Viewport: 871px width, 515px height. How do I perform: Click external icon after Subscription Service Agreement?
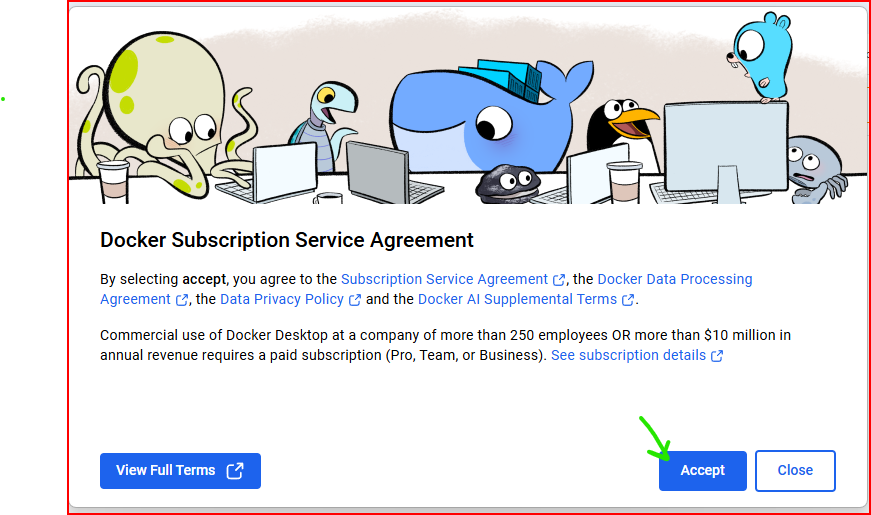coord(559,279)
